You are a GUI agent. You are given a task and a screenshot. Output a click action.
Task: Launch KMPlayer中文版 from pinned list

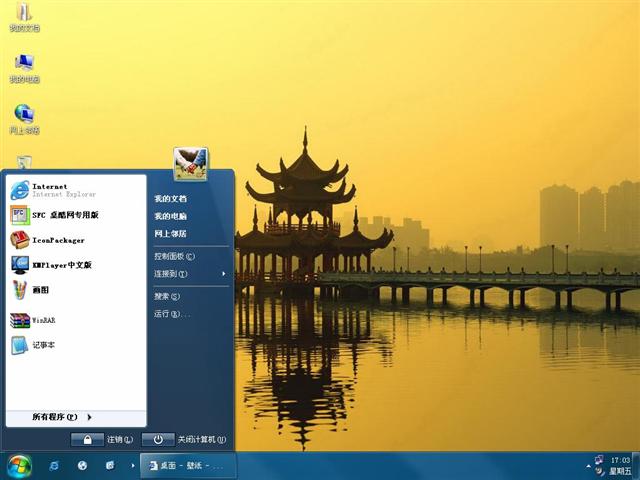pyautogui.click(x=58, y=265)
